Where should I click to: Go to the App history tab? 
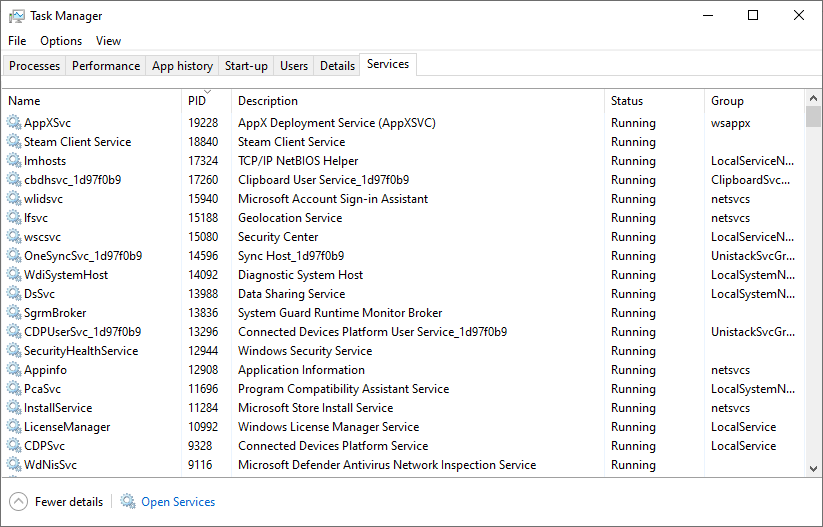pyautogui.click(x=182, y=66)
